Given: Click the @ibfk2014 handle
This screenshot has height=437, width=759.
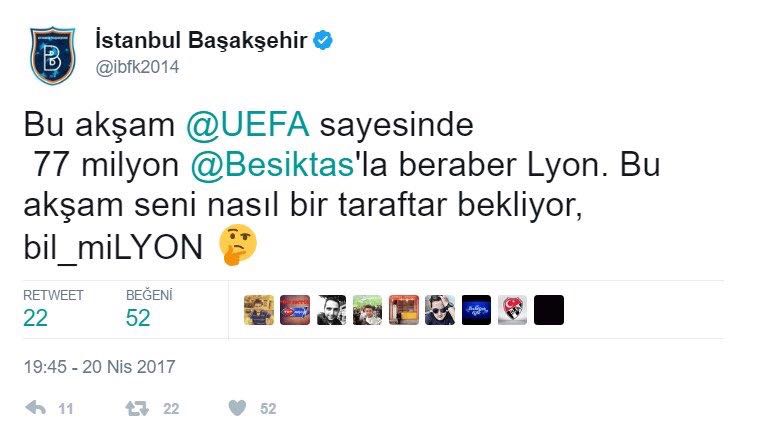Looking at the screenshot, I should [137, 67].
